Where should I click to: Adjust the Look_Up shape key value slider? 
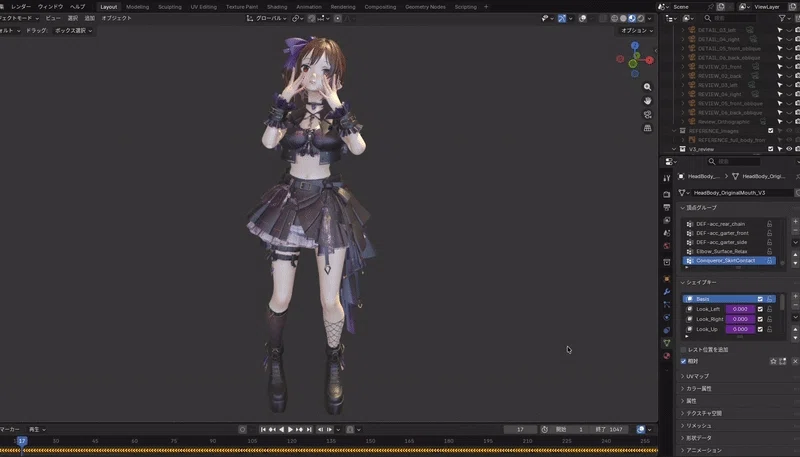tap(740, 329)
